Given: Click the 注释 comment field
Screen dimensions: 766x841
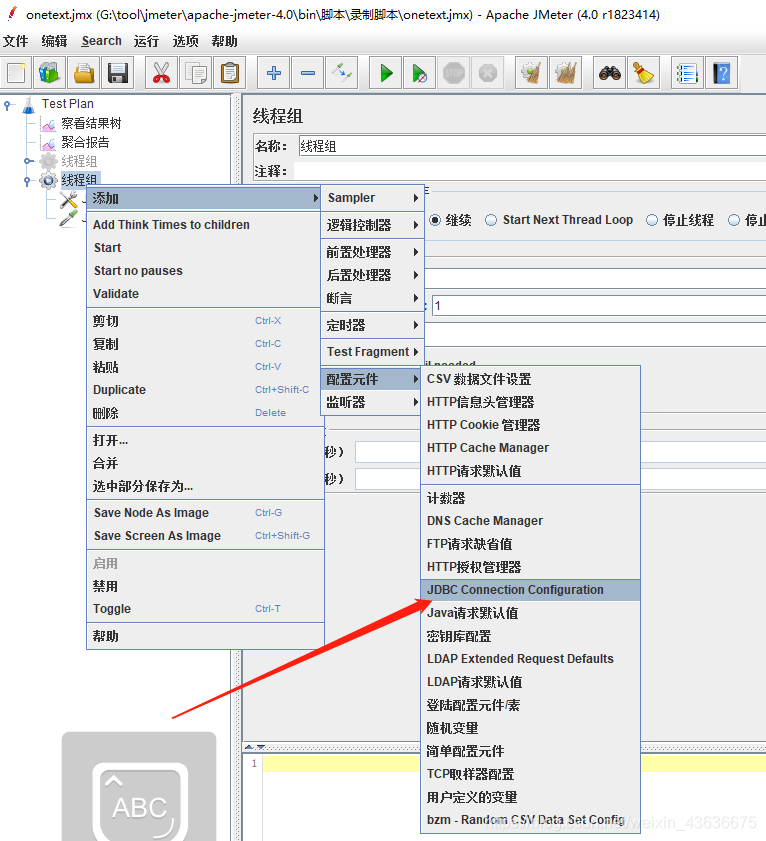Looking at the screenshot, I should pyautogui.click(x=530, y=171).
